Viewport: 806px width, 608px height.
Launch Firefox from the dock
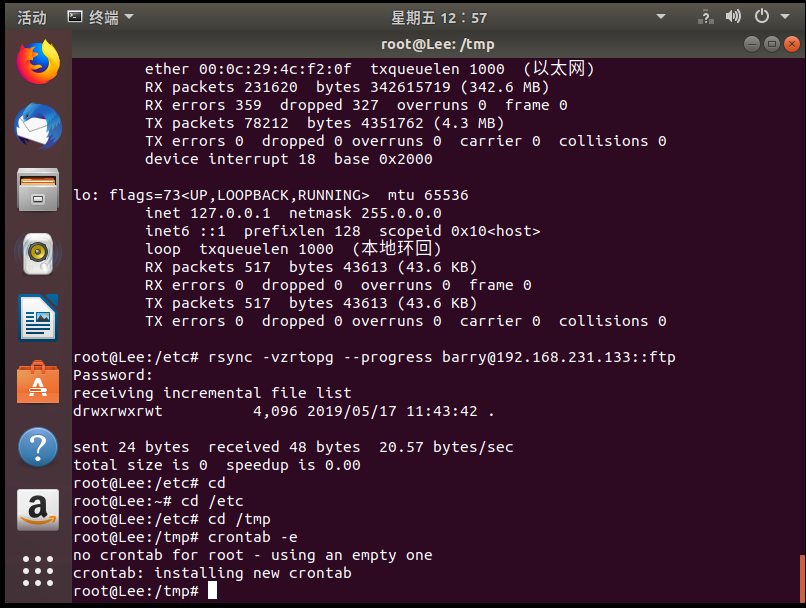click(38, 64)
